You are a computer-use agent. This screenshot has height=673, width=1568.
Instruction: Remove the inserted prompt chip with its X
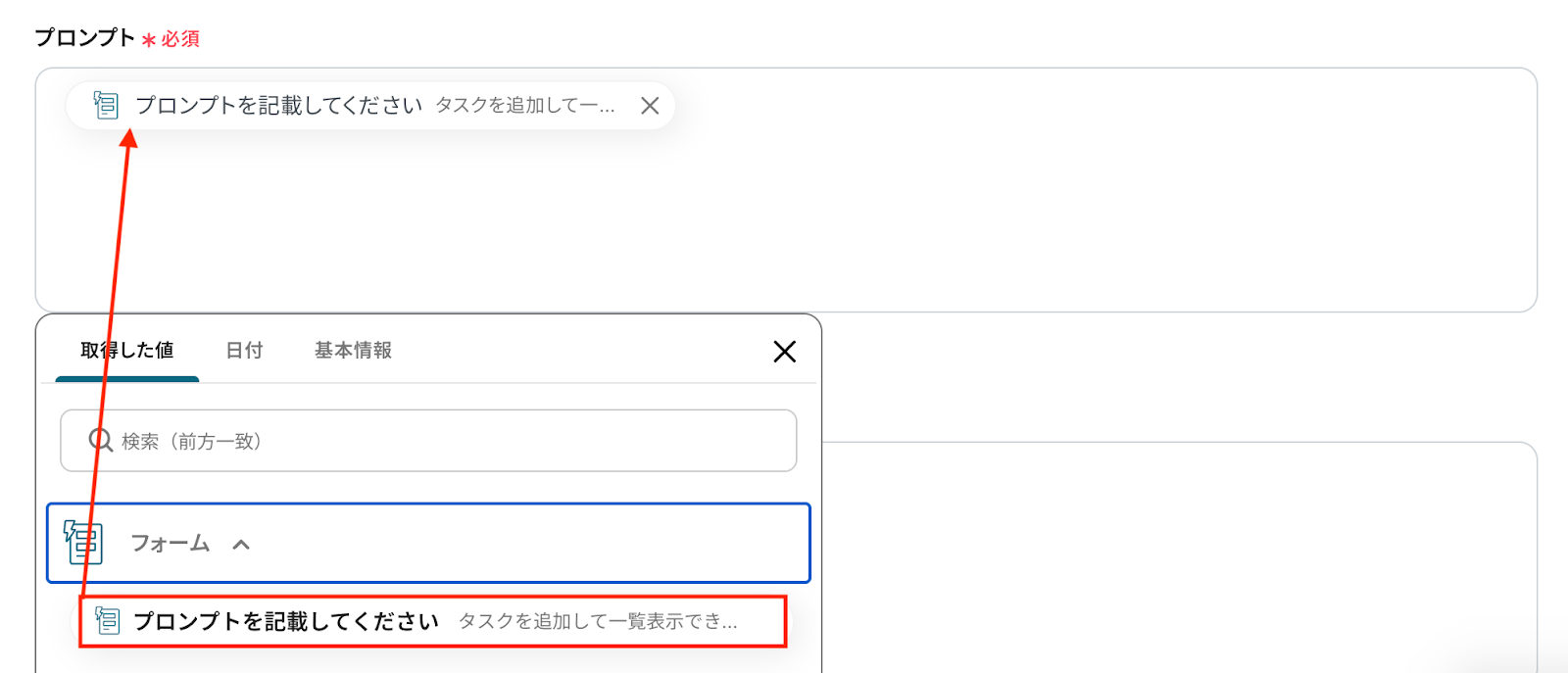tap(650, 106)
